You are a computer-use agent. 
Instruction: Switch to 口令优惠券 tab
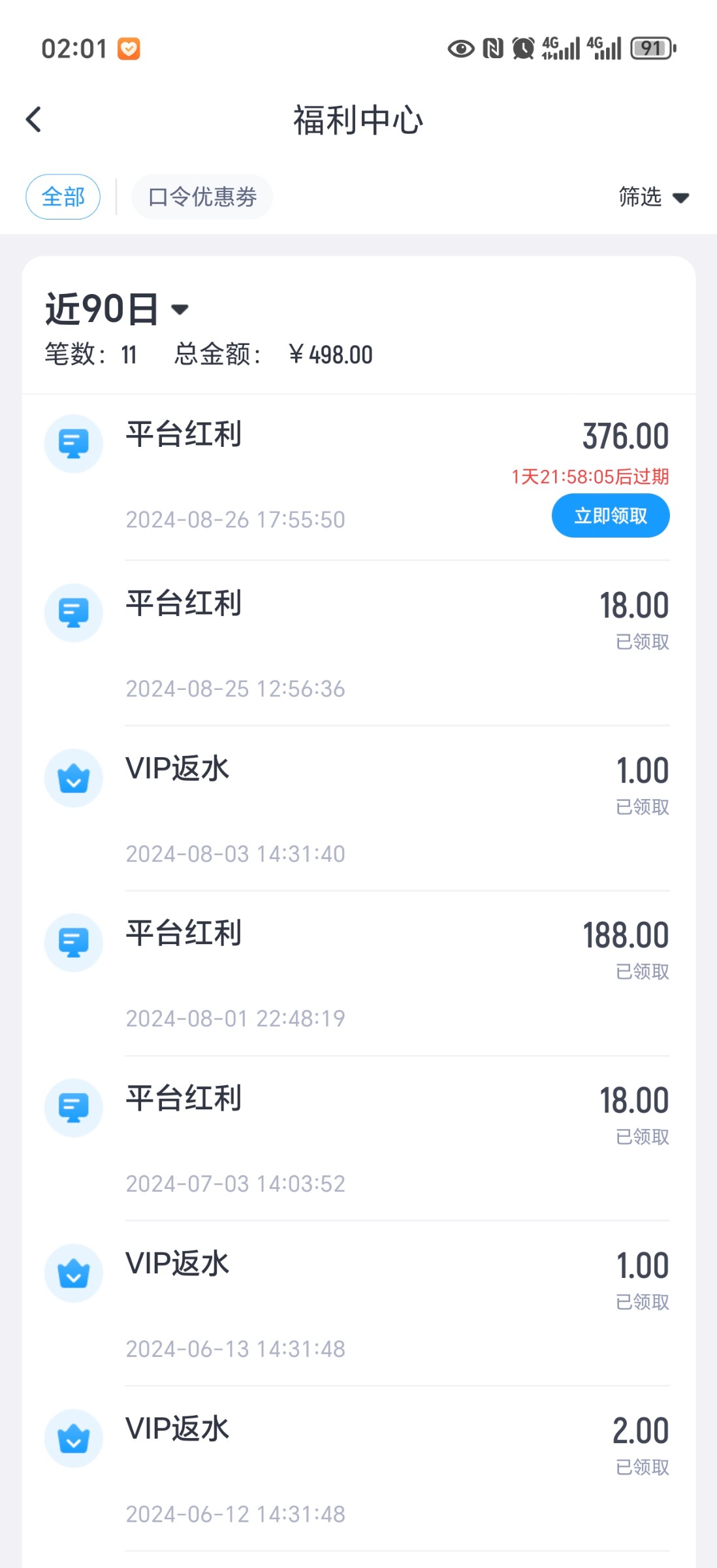(202, 197)
